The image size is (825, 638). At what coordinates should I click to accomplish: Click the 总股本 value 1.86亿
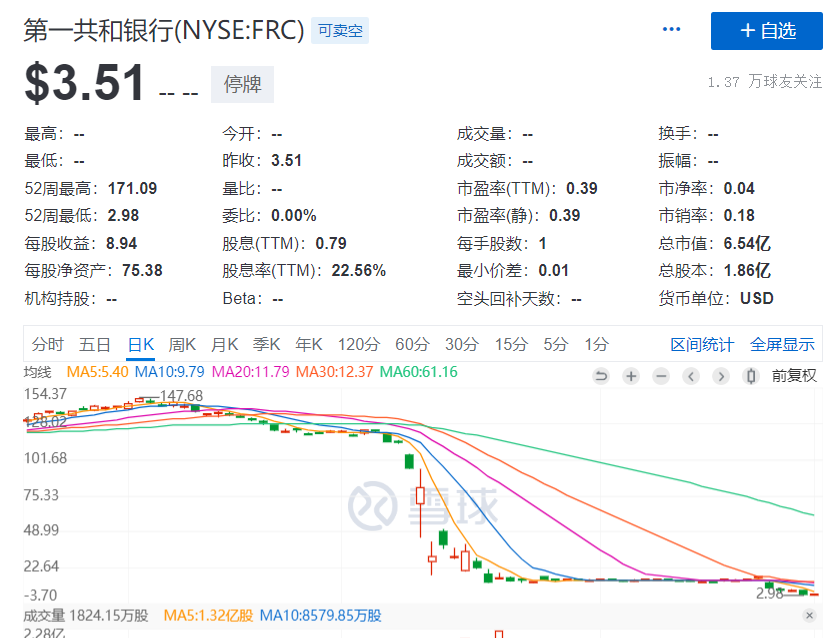(747, 270)
